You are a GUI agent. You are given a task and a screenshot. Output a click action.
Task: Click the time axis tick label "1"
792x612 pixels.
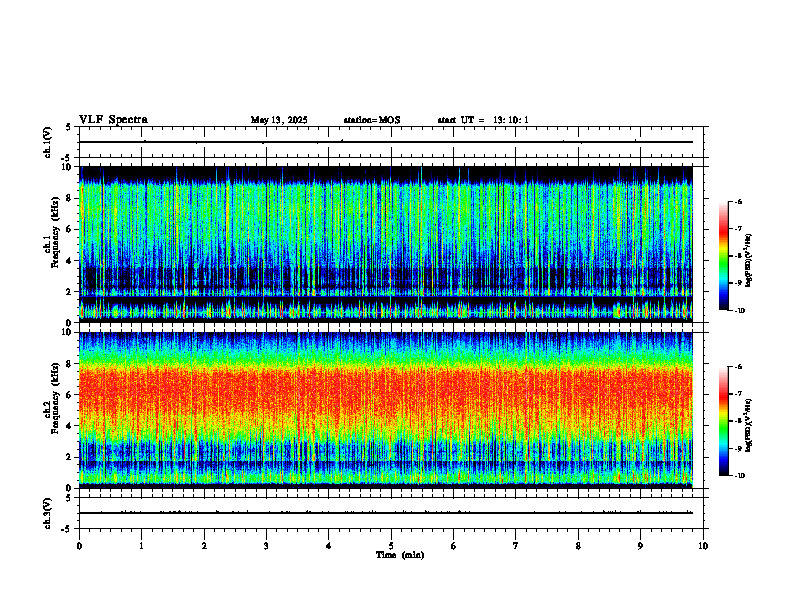point(141,546)
